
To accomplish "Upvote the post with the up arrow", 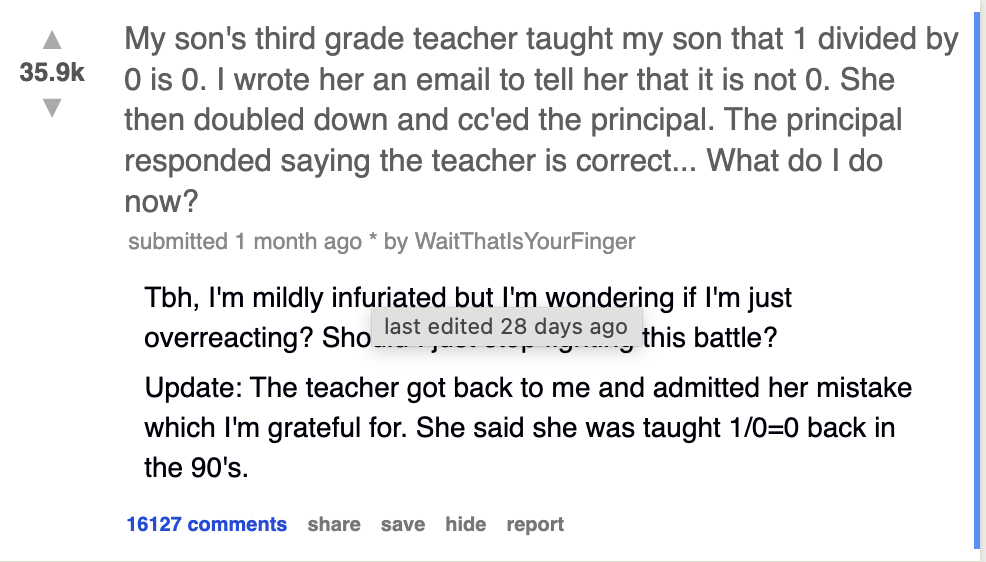I will tap(51, 43).
